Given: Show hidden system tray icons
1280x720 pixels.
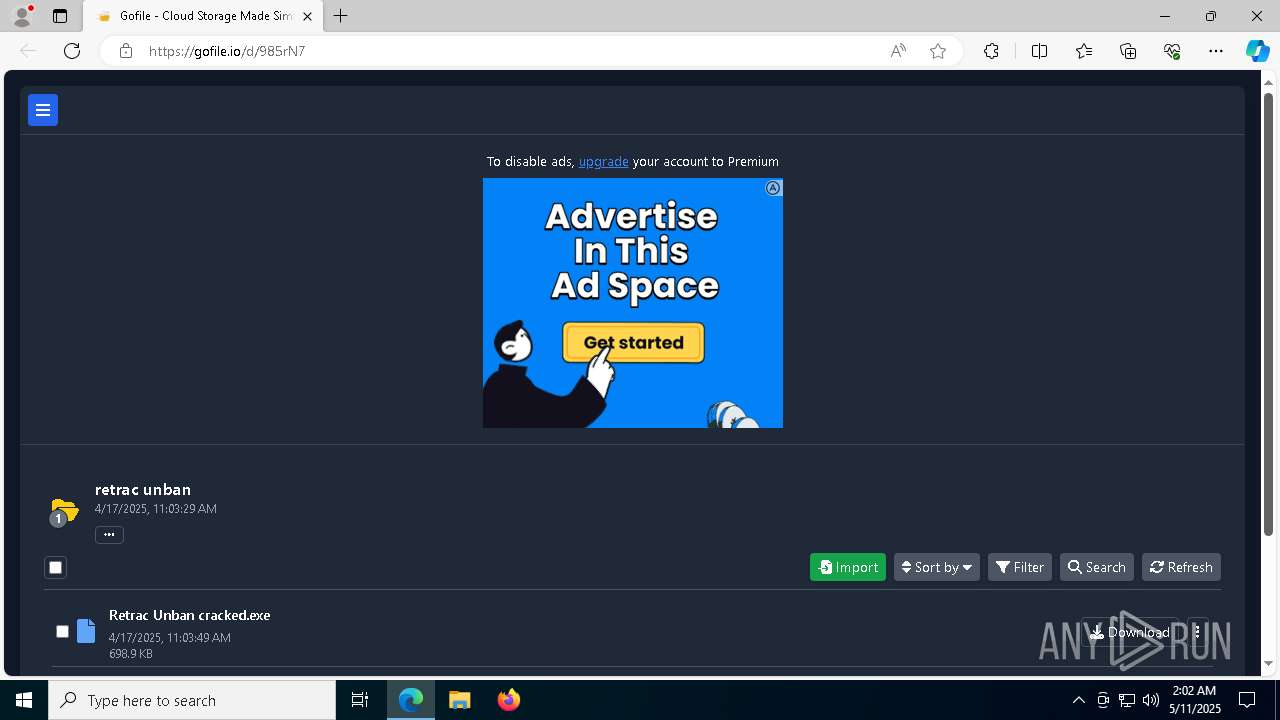Looking at the screenshot, I should (1078, 700).
